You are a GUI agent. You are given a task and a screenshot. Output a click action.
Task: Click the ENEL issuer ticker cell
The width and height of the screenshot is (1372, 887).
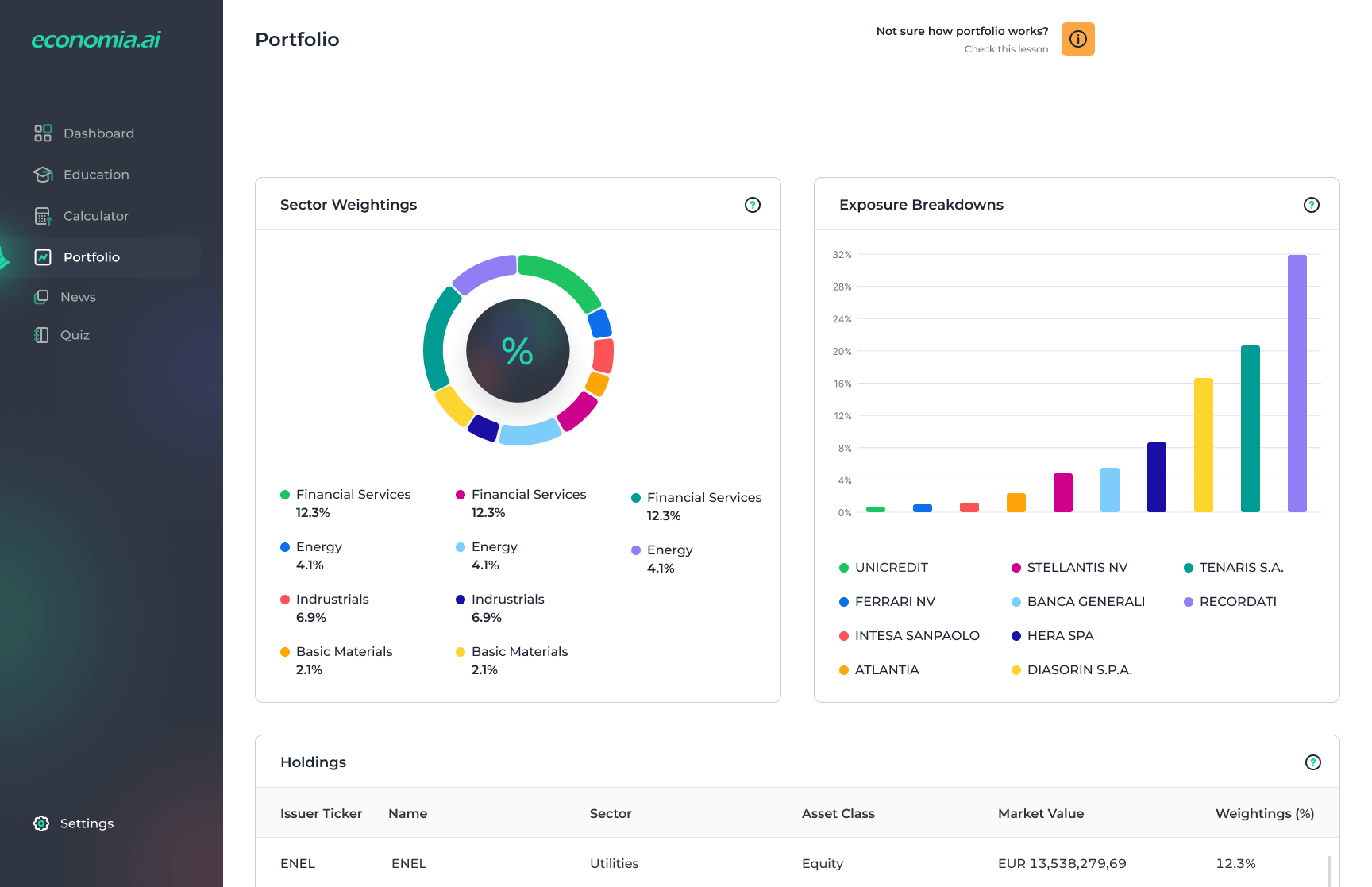click(298, 863)
